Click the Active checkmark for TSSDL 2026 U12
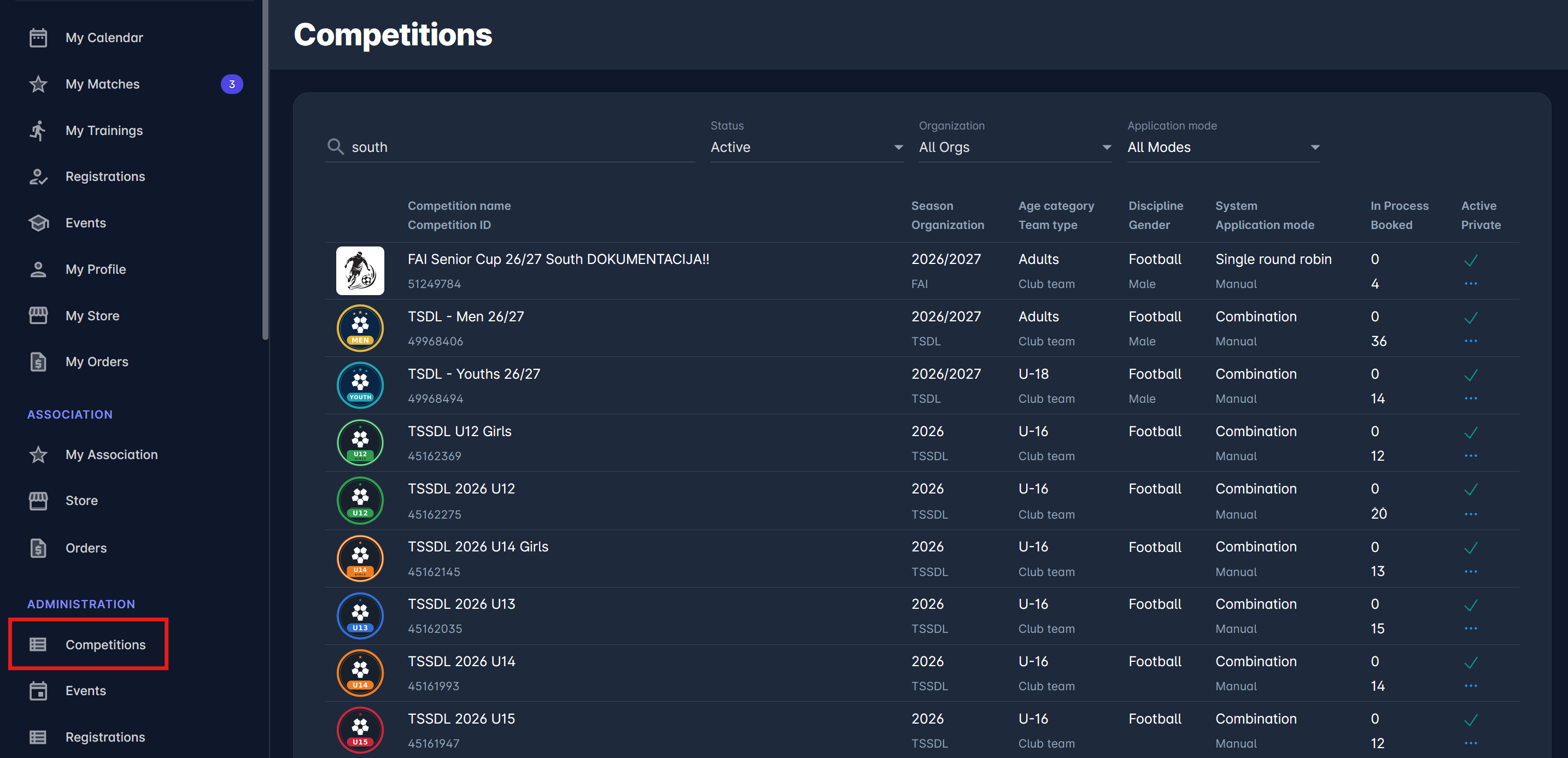This screenshot has height=758, width=1568. click(x=1471, y=489)
